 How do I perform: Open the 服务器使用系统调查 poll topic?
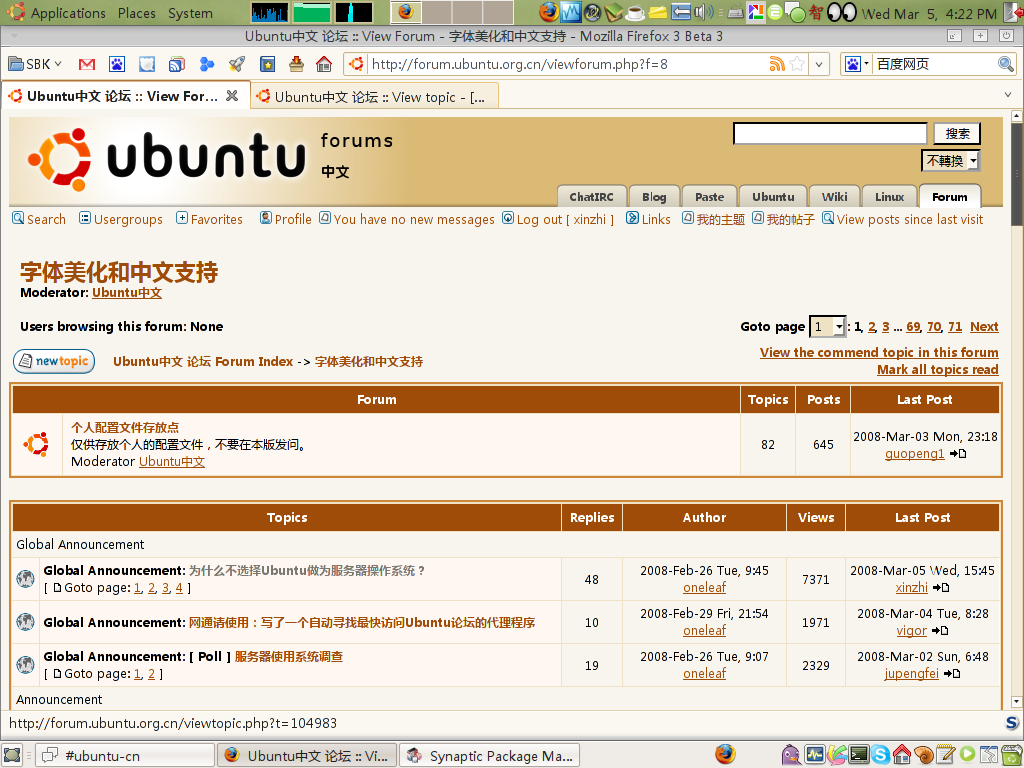click(x=289, y=656)
